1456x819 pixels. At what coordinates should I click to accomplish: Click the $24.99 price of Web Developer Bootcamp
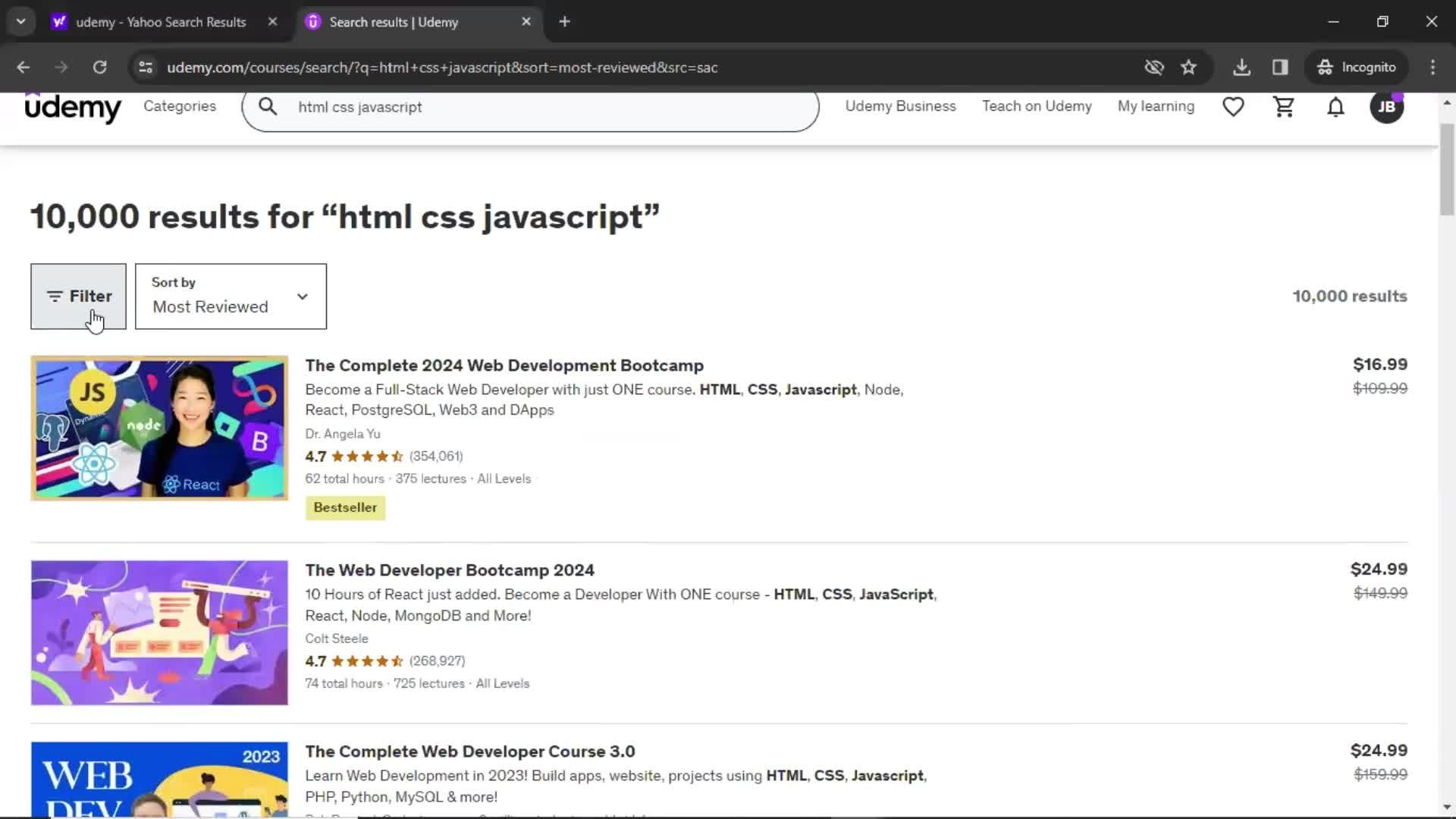[1379, 570]
